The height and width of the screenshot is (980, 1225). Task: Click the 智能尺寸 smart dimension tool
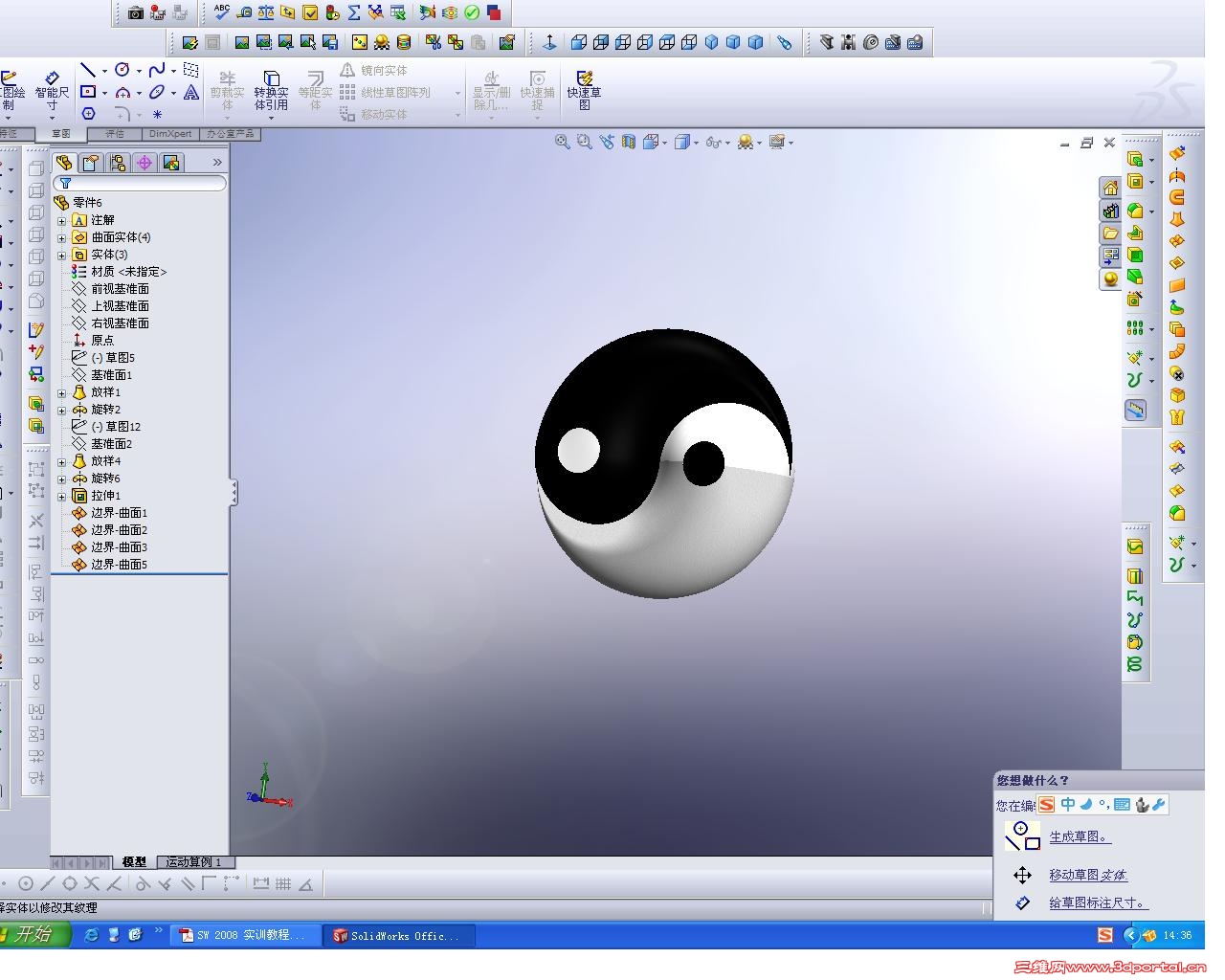click(x=52, y=90)
